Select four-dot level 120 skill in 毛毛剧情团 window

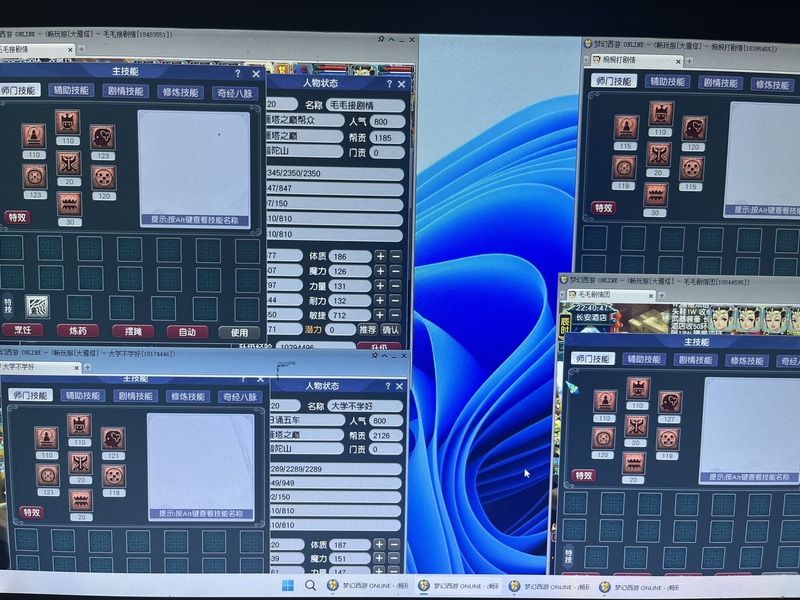click(x=603, y=438)
